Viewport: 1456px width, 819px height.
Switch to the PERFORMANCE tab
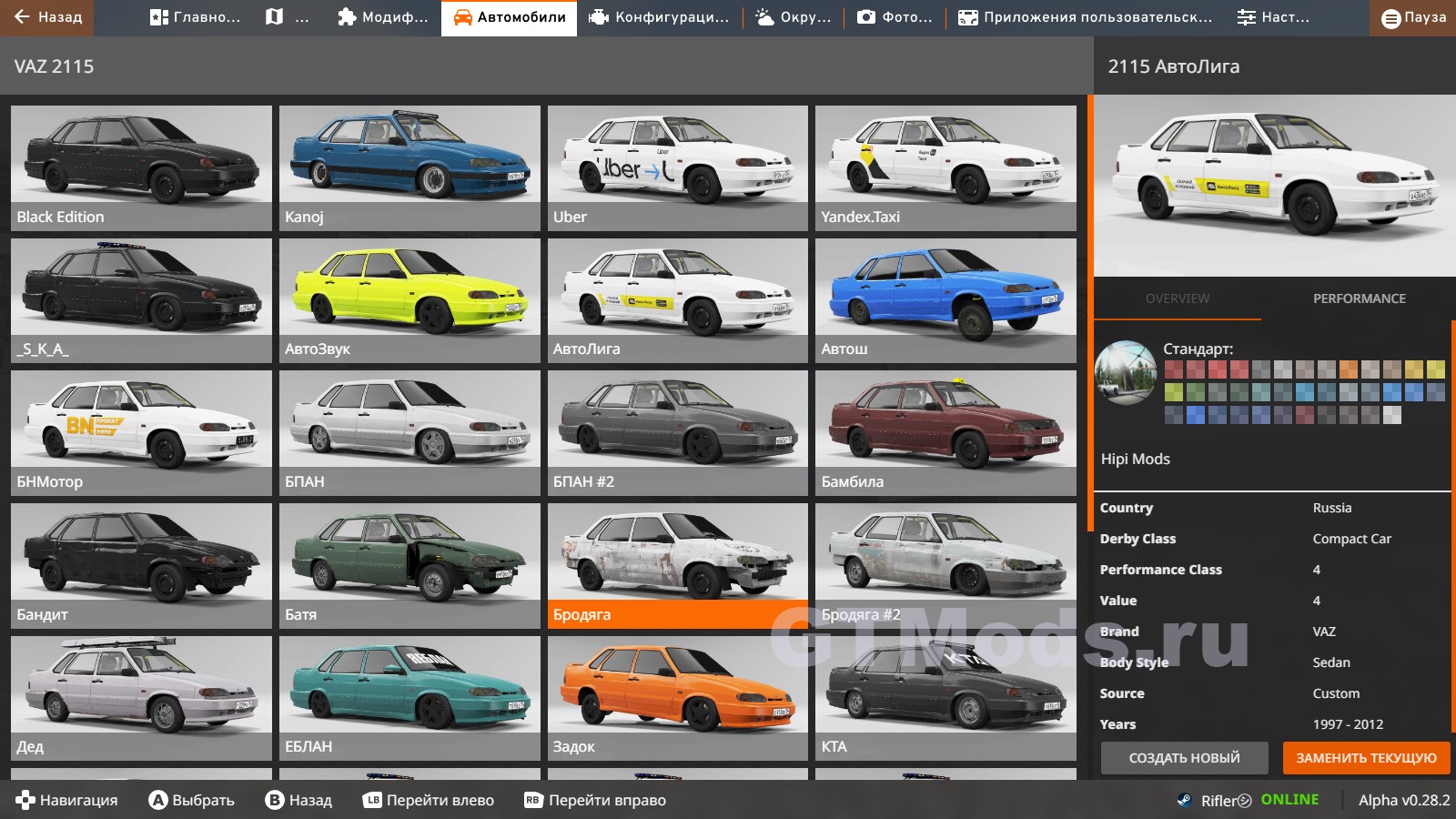point(1359,298)
